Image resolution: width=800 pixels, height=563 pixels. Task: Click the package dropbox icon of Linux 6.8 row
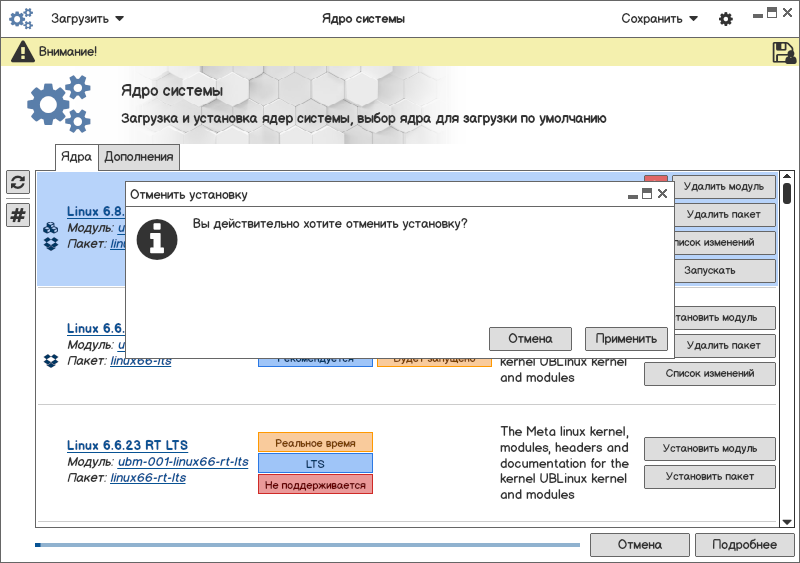point(51,244)
